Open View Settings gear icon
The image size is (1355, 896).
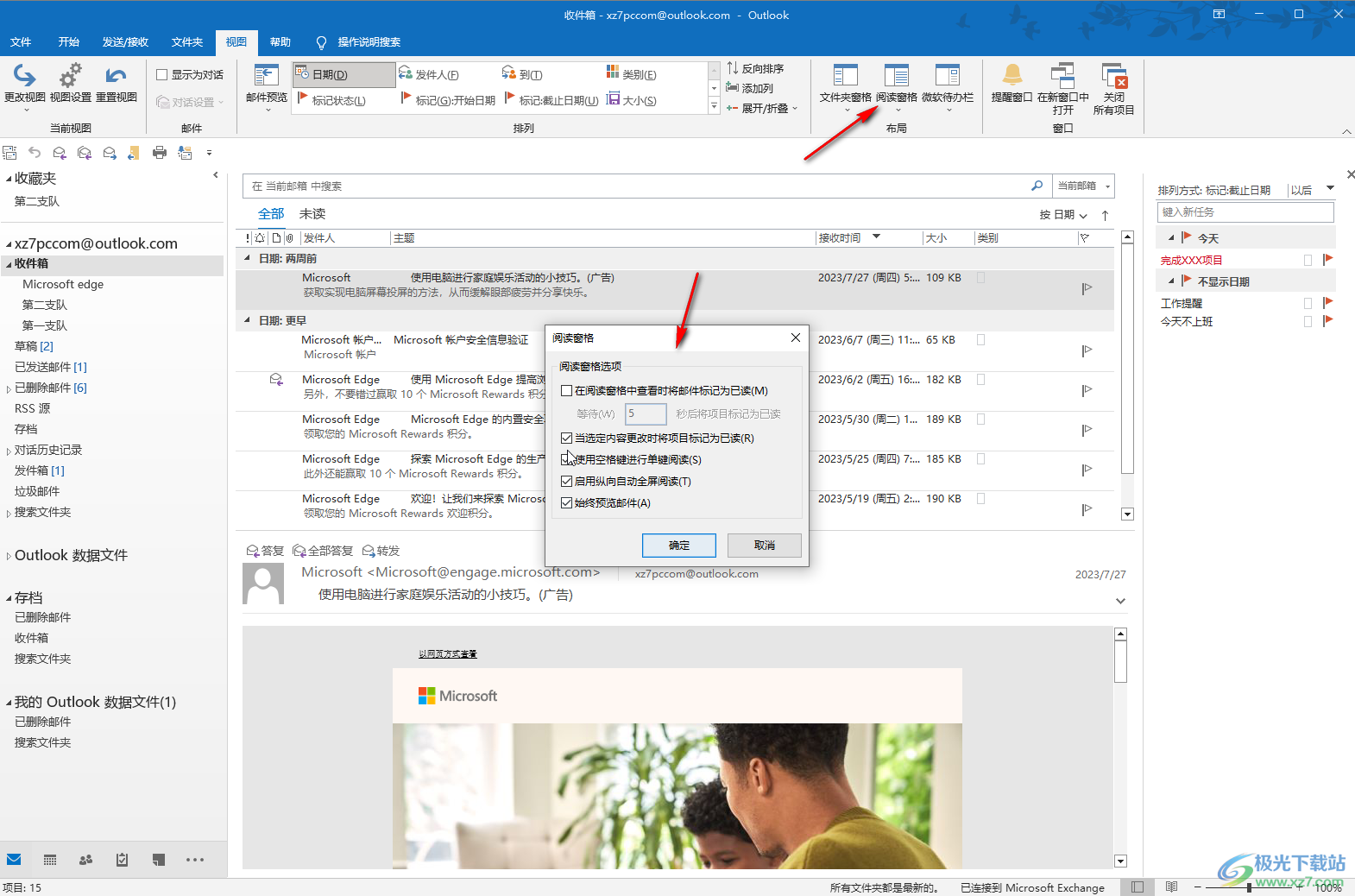pos(70,85)
